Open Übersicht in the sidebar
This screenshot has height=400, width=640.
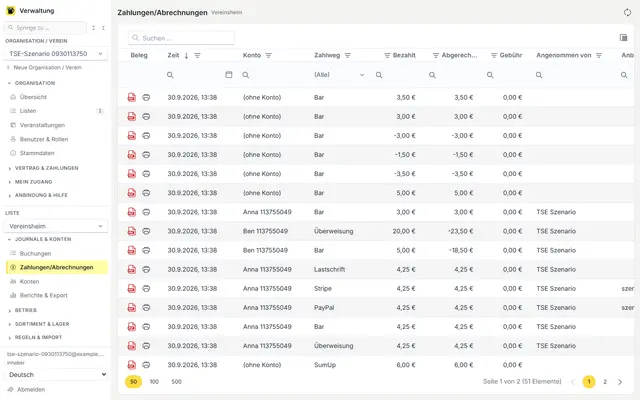pos(33,97)
